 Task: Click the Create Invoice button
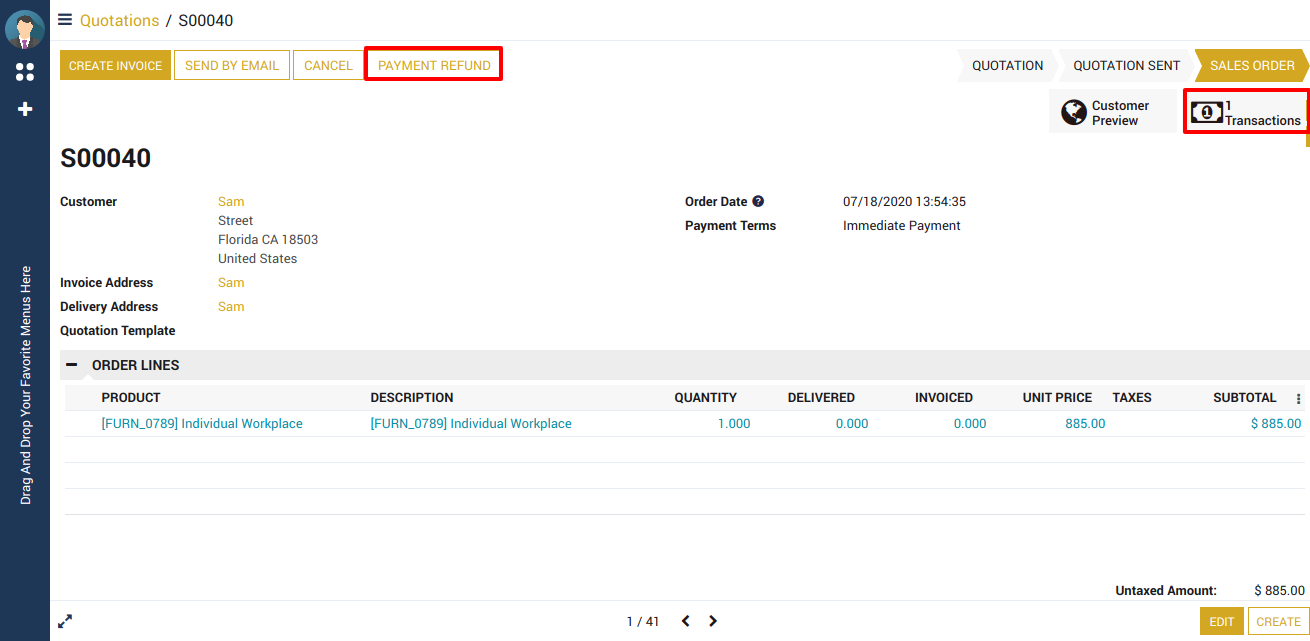(x=115, y=66)
